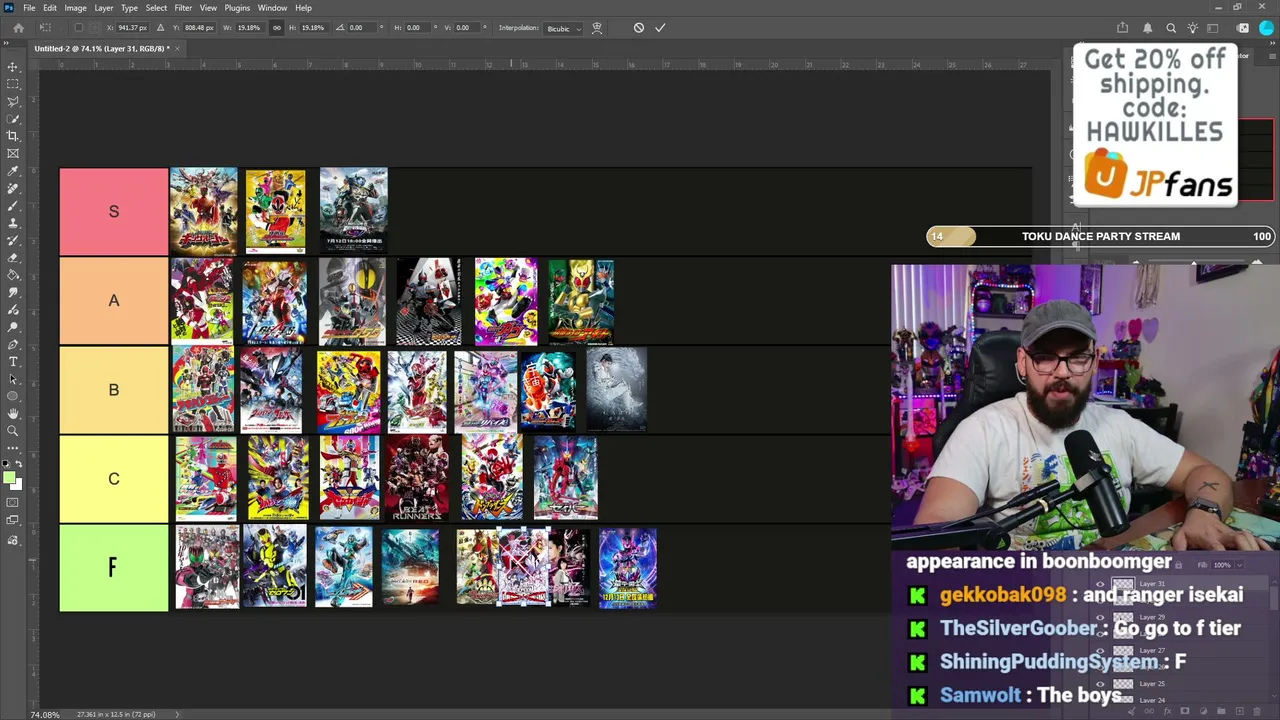1280x720 pixels.
Task: Open the Discover lightbulb panel
Action: (1193, 28)
